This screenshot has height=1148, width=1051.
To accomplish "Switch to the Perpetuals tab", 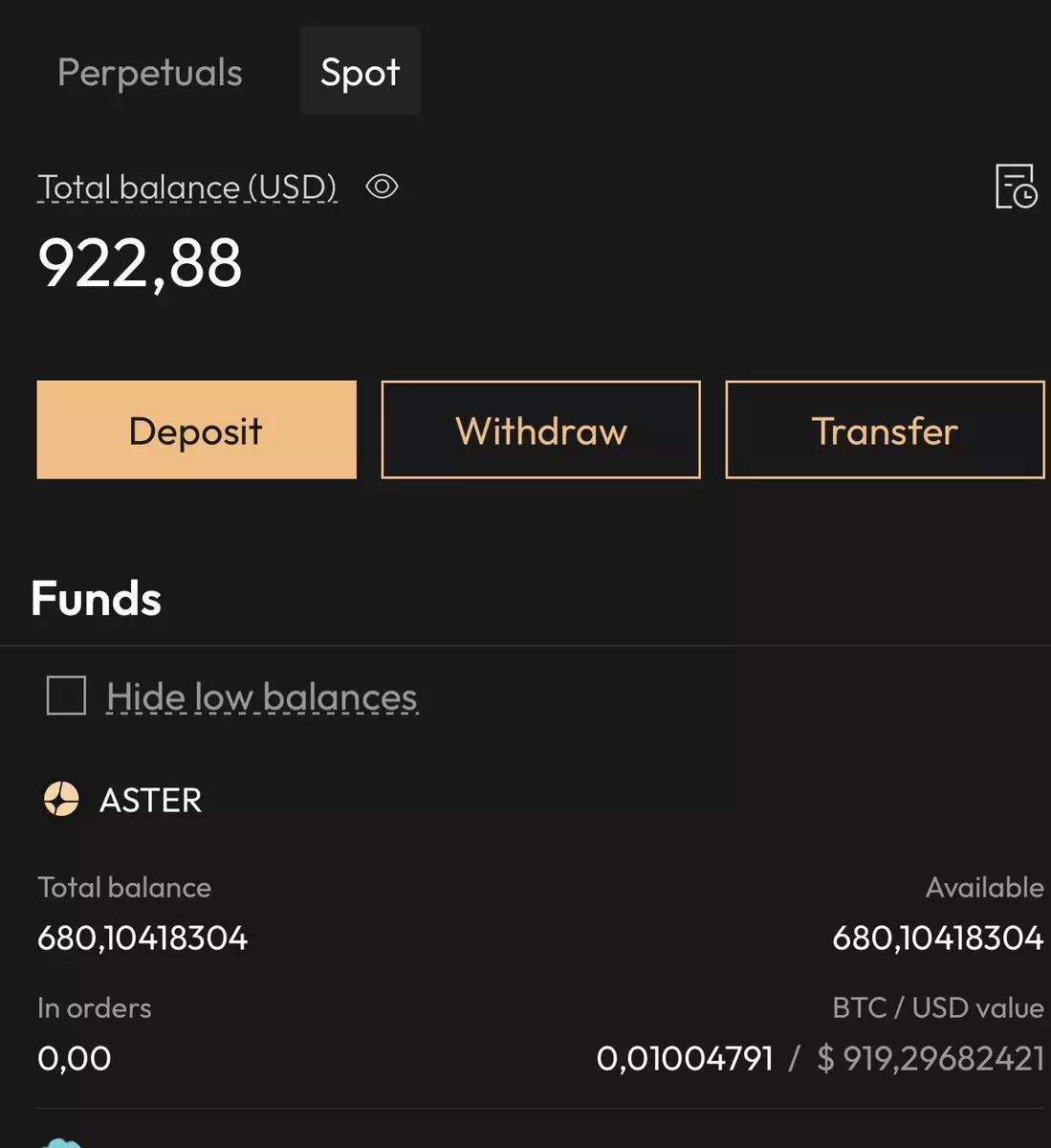I will 150,73.
